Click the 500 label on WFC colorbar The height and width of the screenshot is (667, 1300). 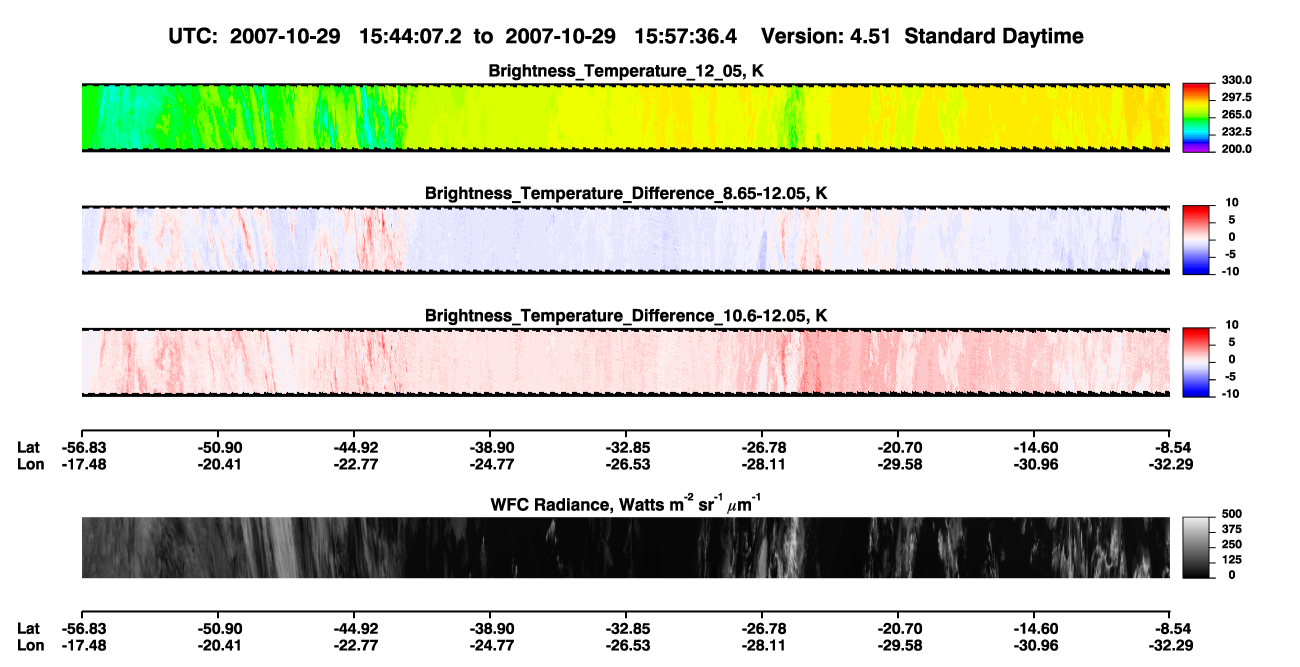click(x=1231, y=514)
